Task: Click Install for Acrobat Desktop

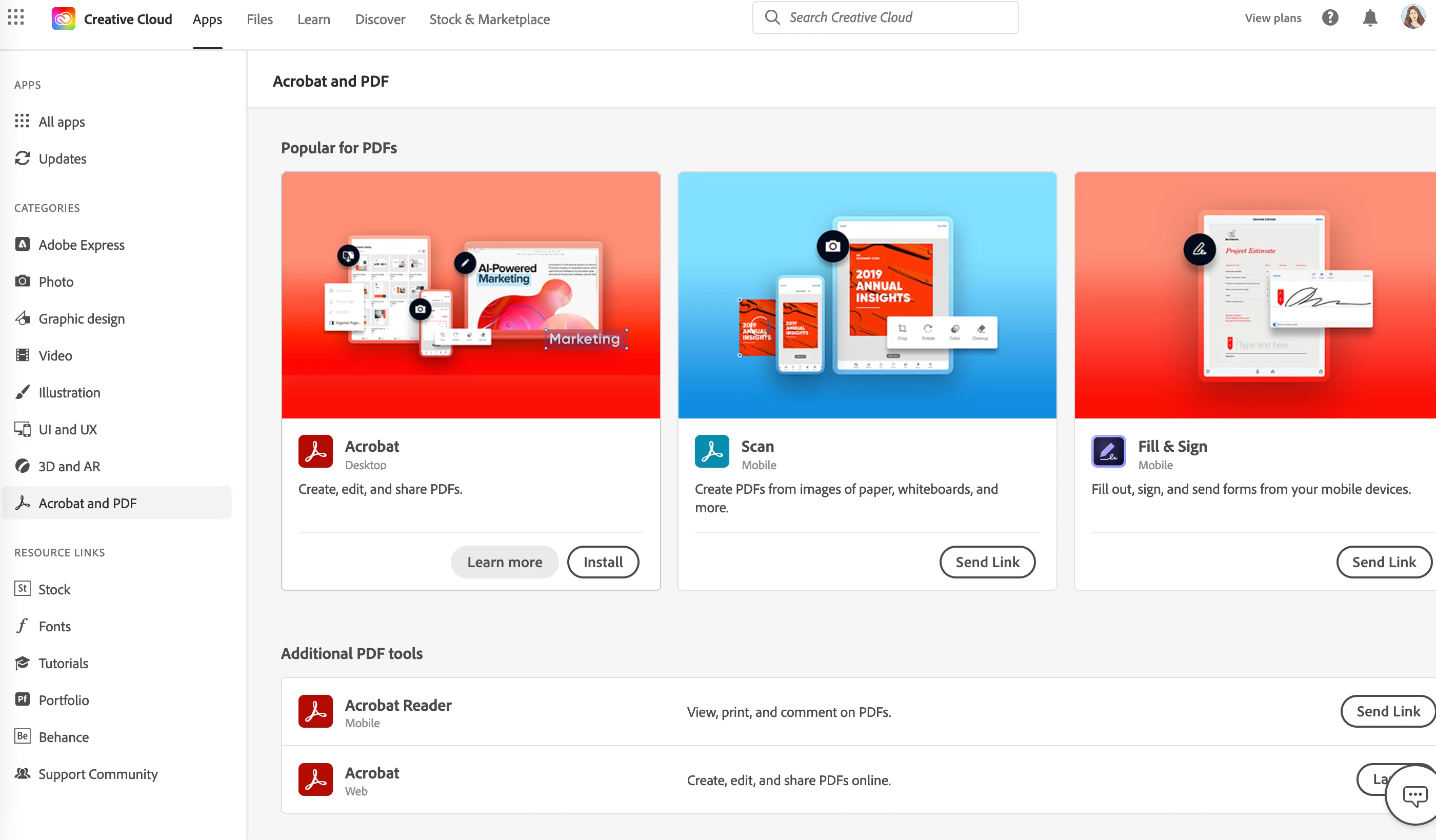Action: (x=602, y=562)
